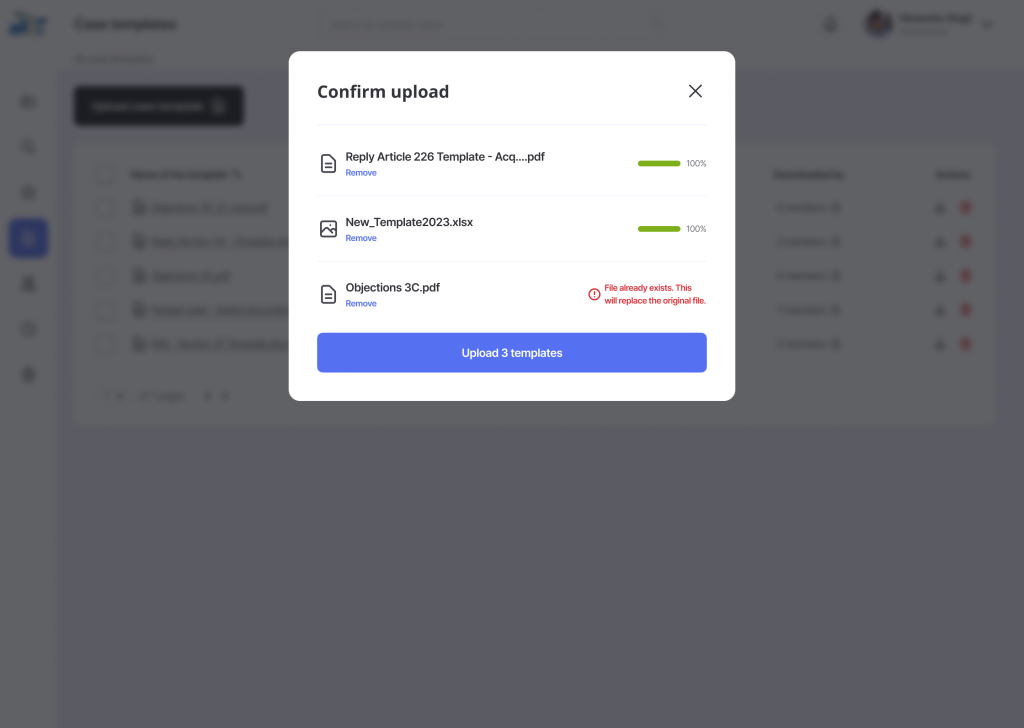Expand the user profile dropdown arrow

[x=988, y=25]
